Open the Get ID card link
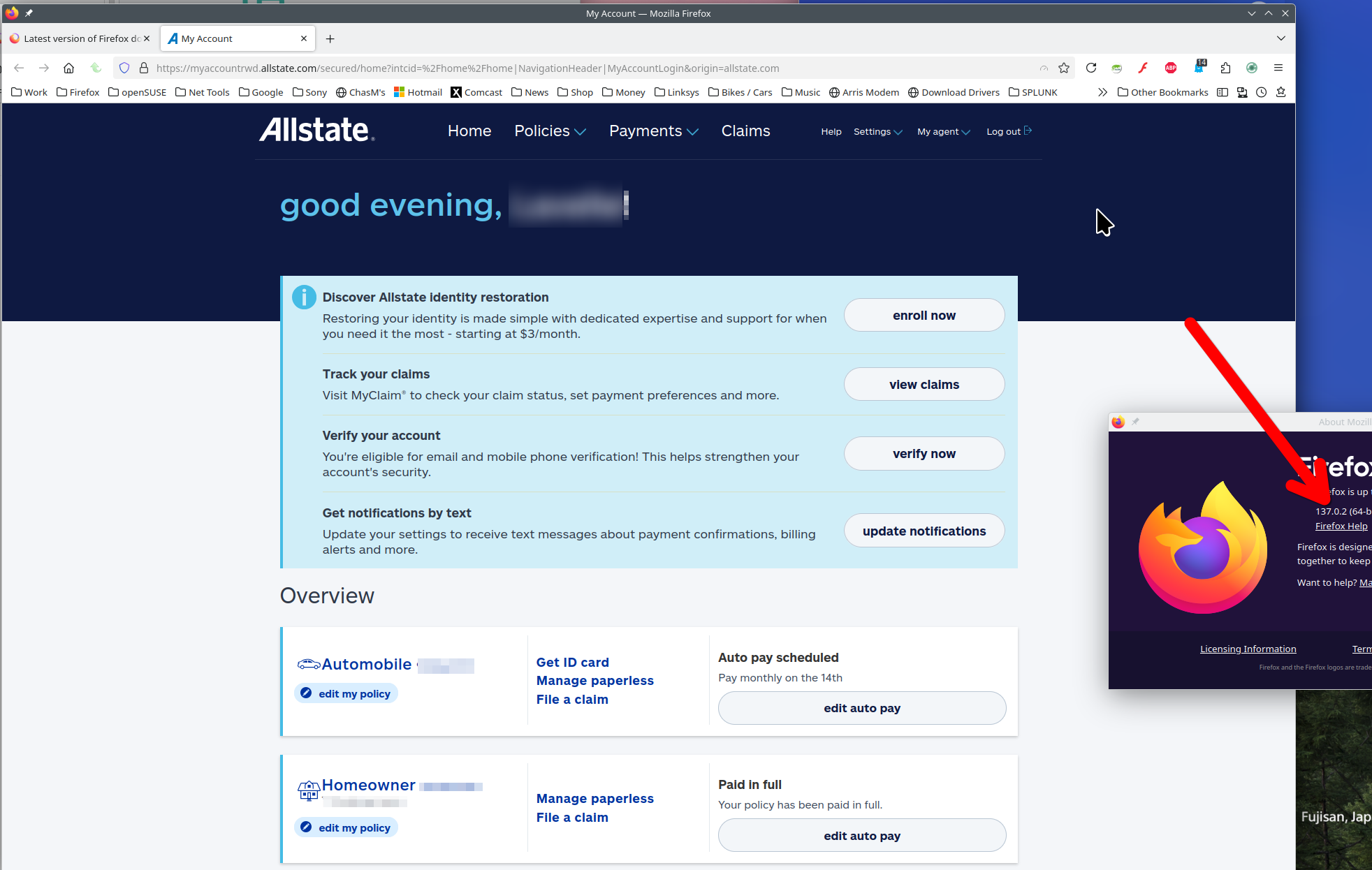1372x870 pixels. (572, 662)
